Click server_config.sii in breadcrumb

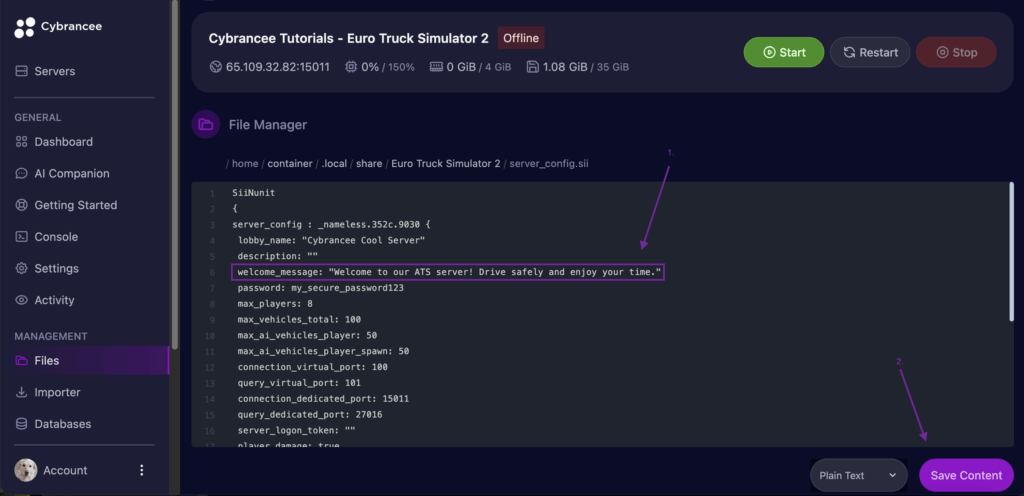[549, 164]
